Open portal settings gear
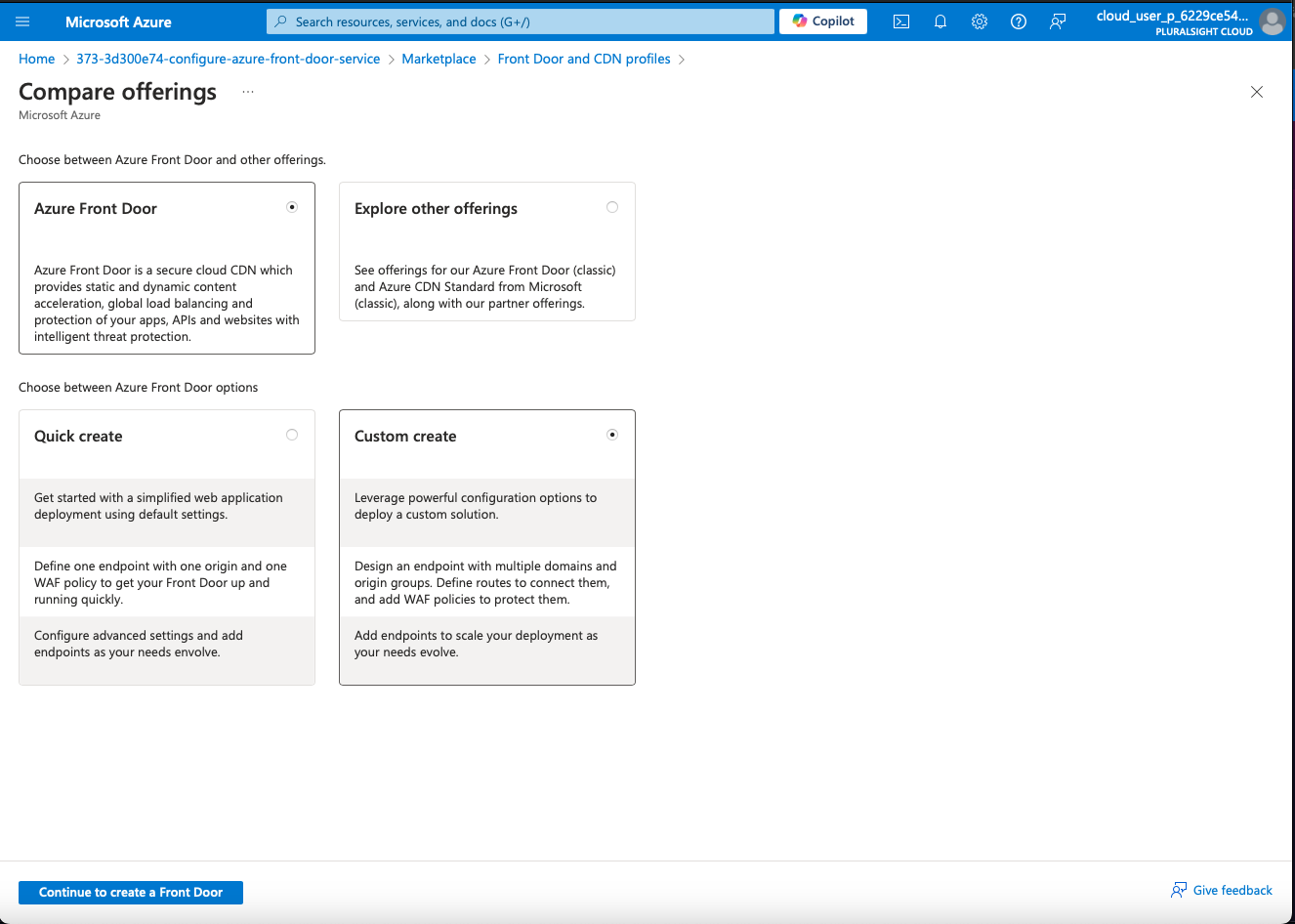This screenshot has width=1295, height=924. (980, 21)
